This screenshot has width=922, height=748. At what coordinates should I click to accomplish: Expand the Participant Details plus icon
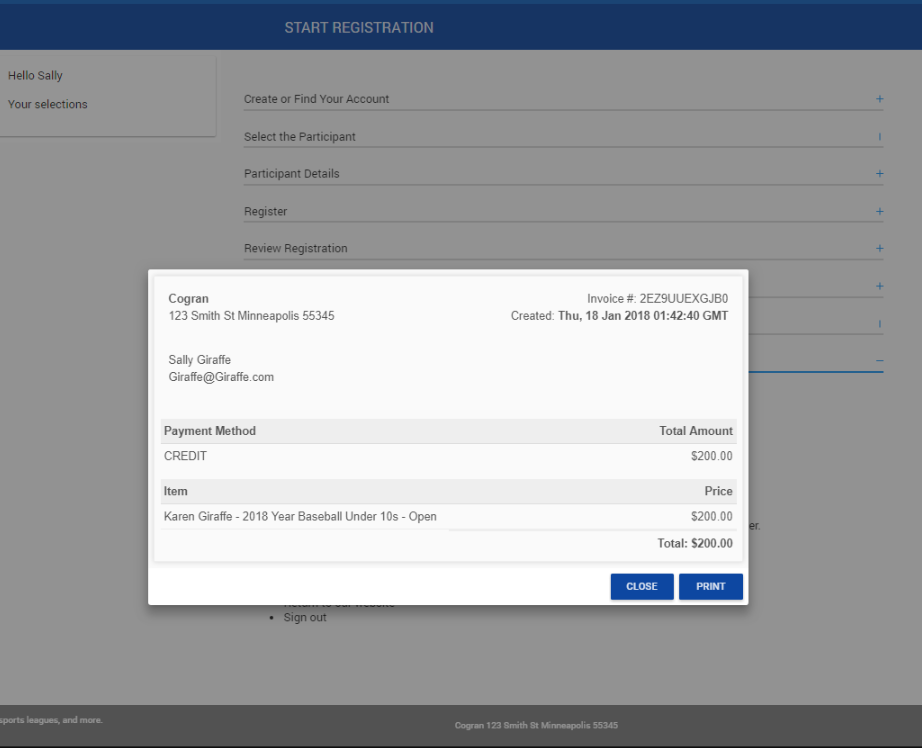coord(880,173)
